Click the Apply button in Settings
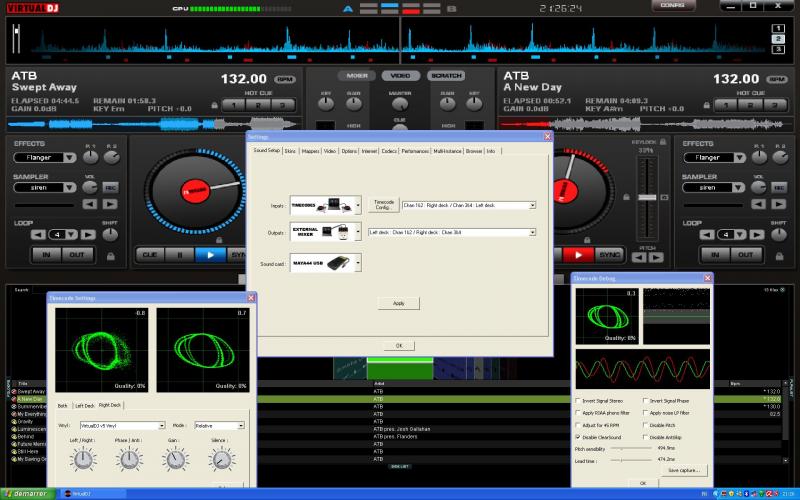Image resolution: width=800 pixels, height=500 pixels. tap(398, 303)
